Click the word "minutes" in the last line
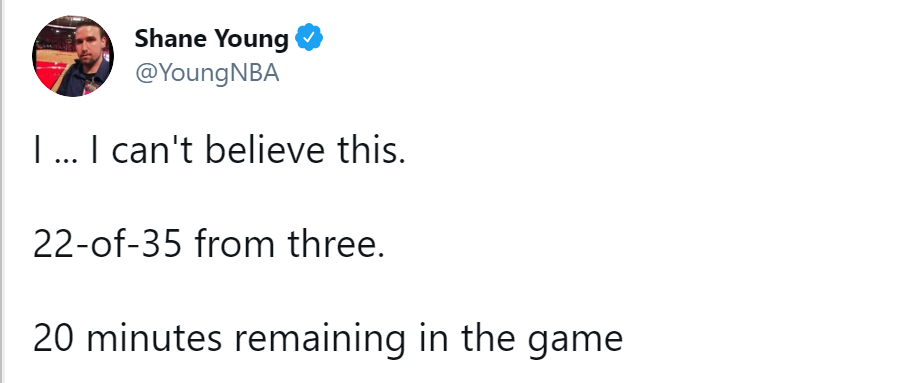 154,338
